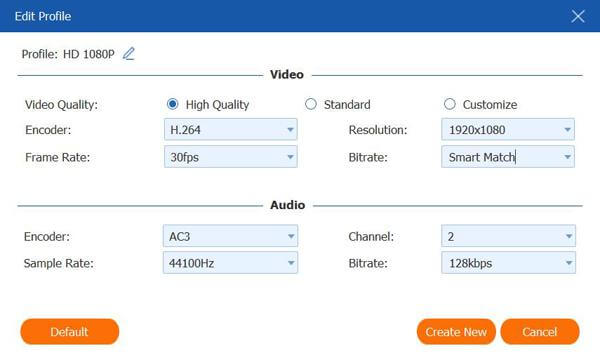This screenshot has width=600, height=362.
Task: Click the Edit Profile title text
Action: pos(43,16)
